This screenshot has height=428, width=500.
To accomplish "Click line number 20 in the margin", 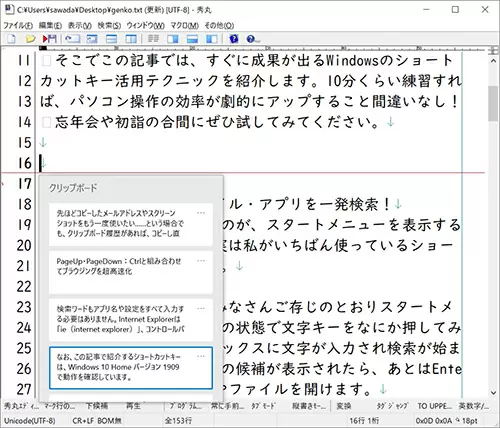I will [x=24, y=245].
